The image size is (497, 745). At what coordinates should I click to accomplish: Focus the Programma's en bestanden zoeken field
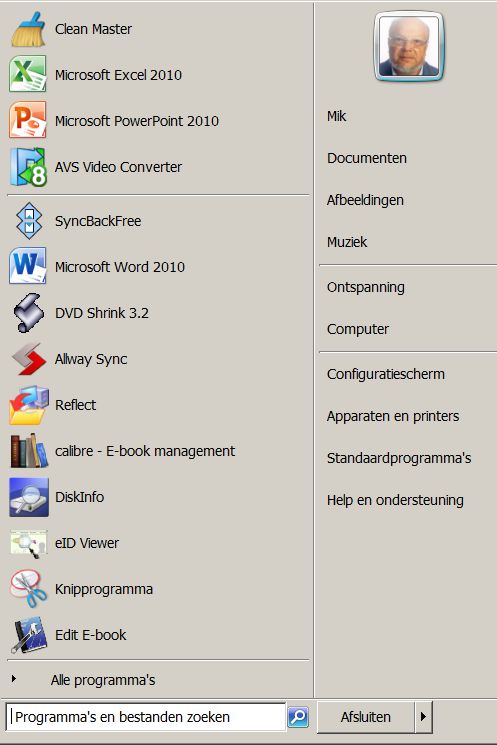click(146, 716)
